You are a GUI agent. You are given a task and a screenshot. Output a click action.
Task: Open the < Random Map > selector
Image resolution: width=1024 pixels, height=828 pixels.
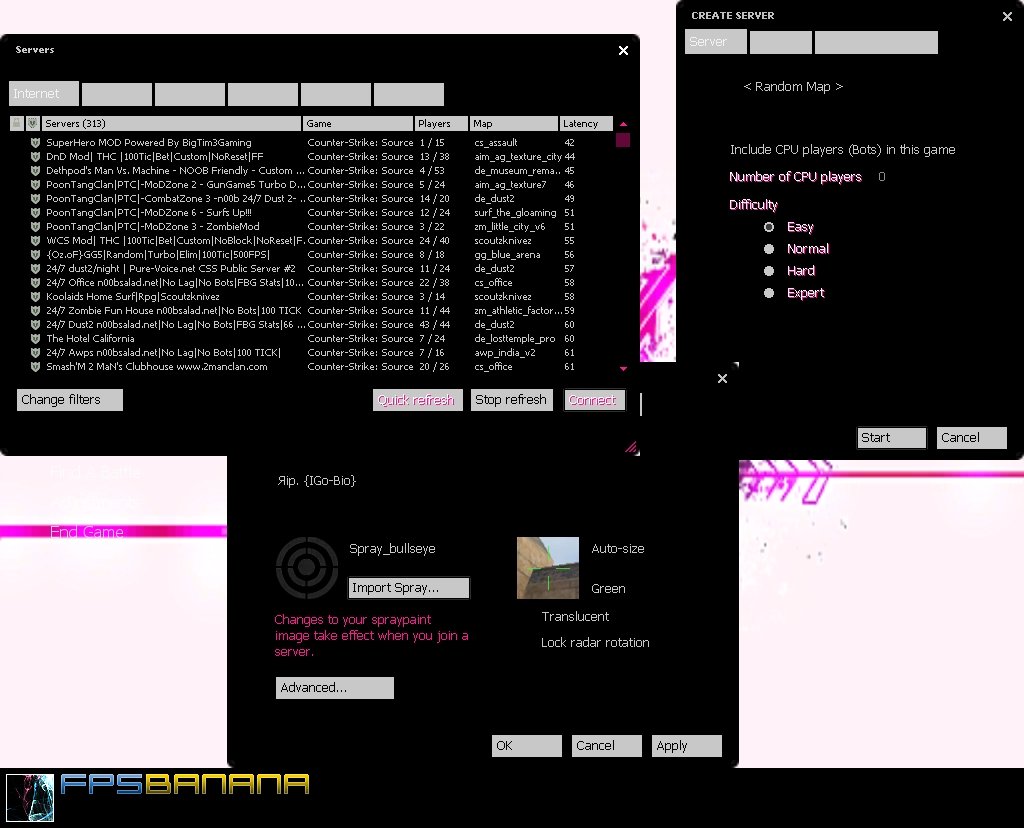[x=793, y=87]
